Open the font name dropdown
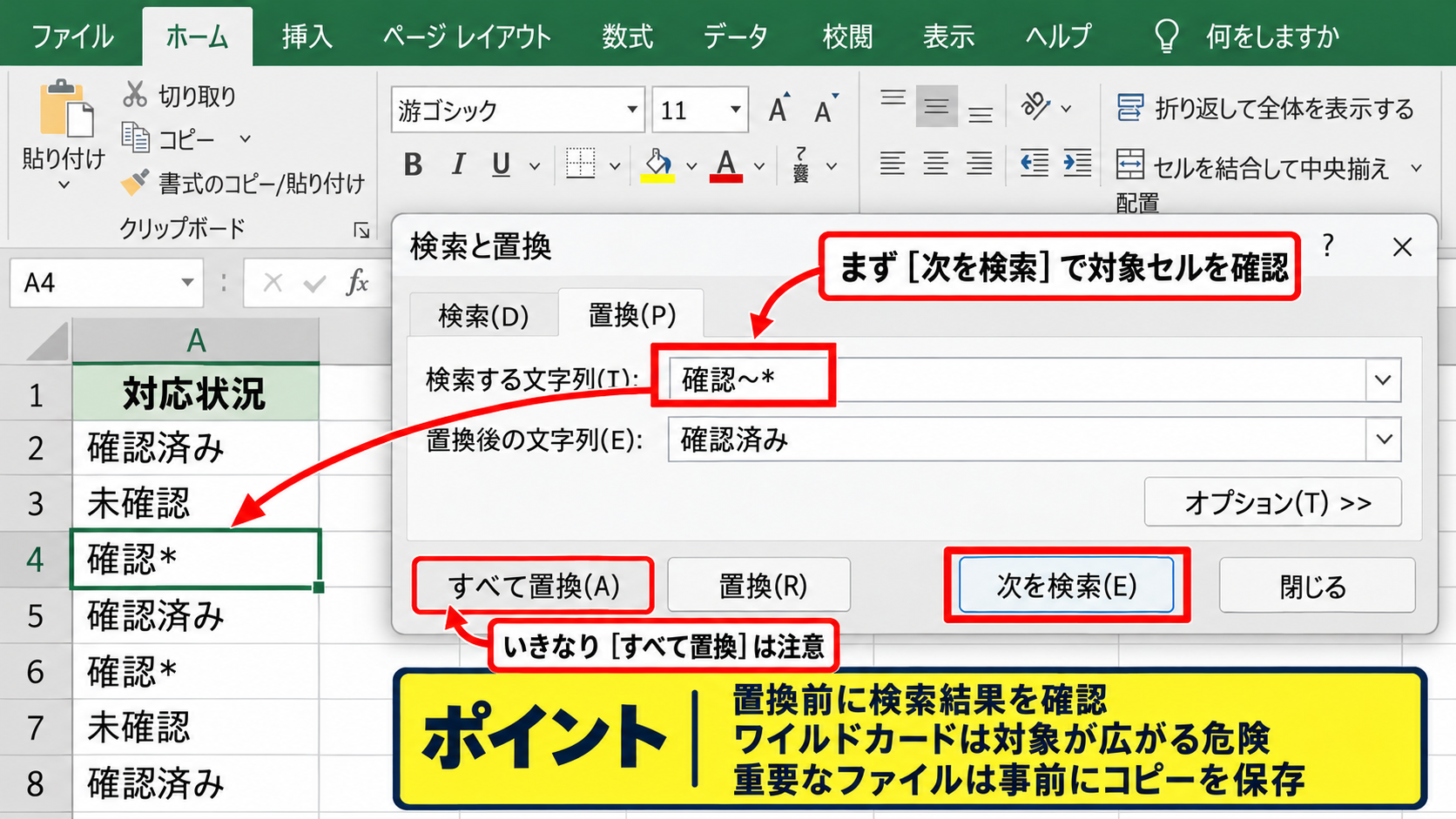The image size is (1456, 819). 632,110
